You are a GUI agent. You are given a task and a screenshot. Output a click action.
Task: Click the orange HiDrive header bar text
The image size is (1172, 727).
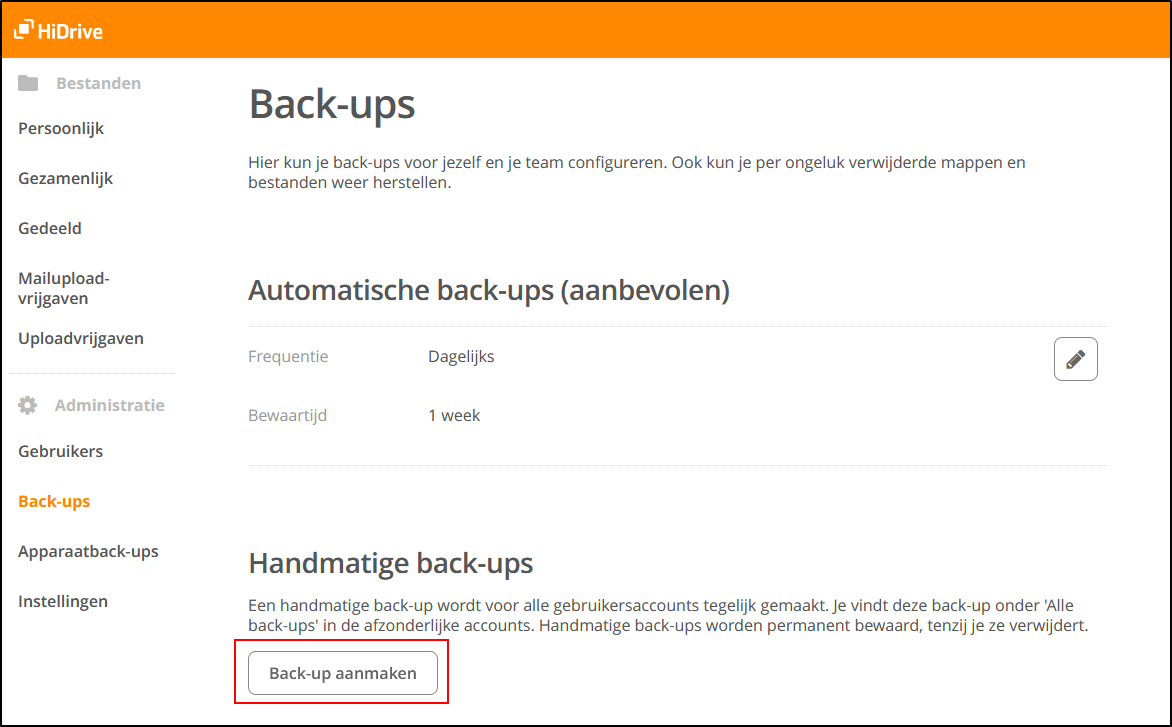[x=71, y=31]
